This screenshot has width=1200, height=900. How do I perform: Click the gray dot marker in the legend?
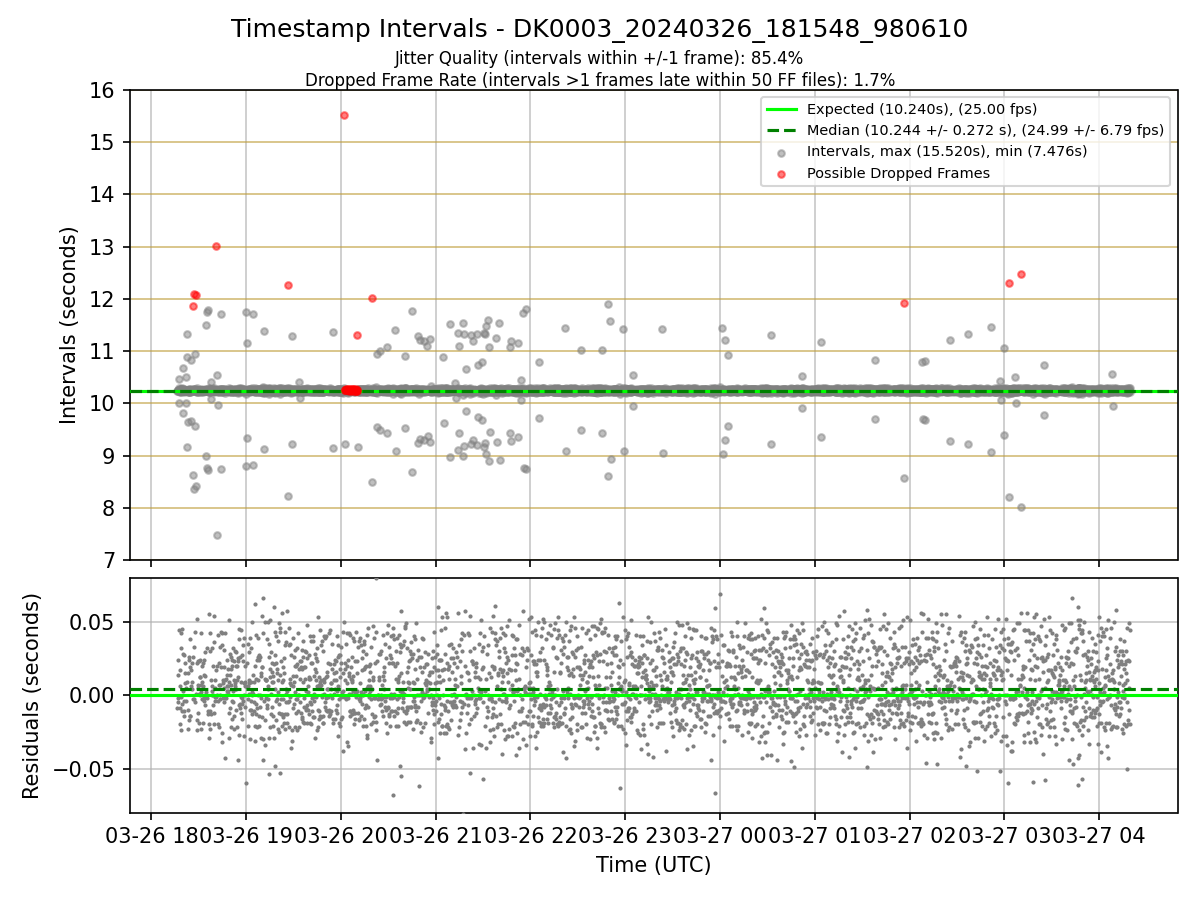pos(781,152)
